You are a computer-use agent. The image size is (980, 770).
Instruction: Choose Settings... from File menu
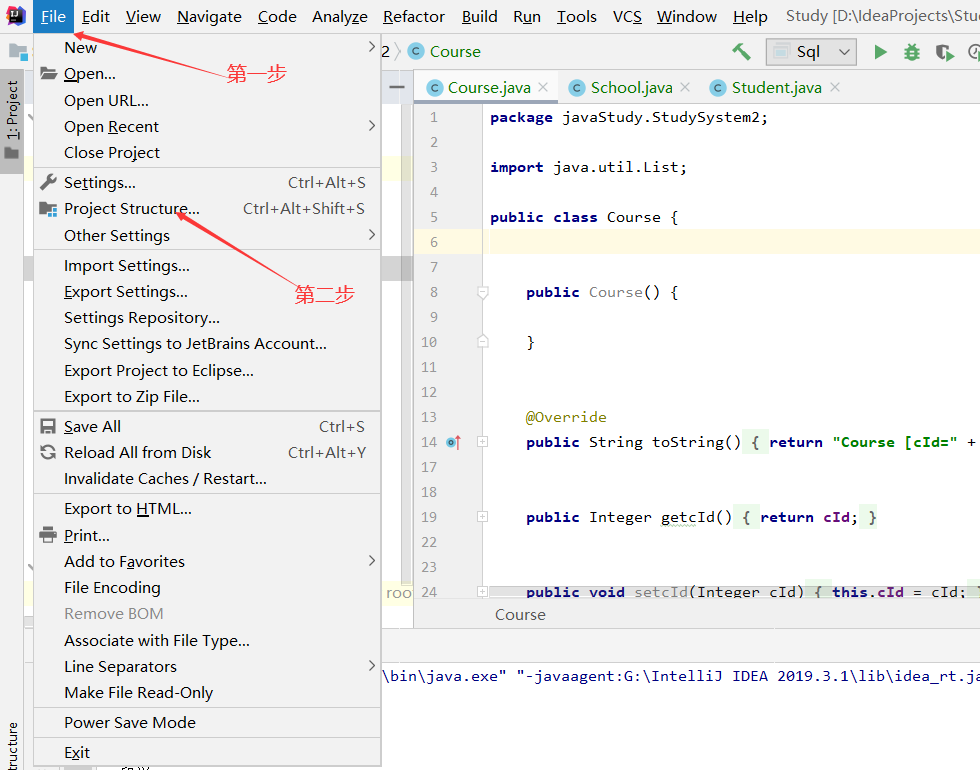(206, 182)
